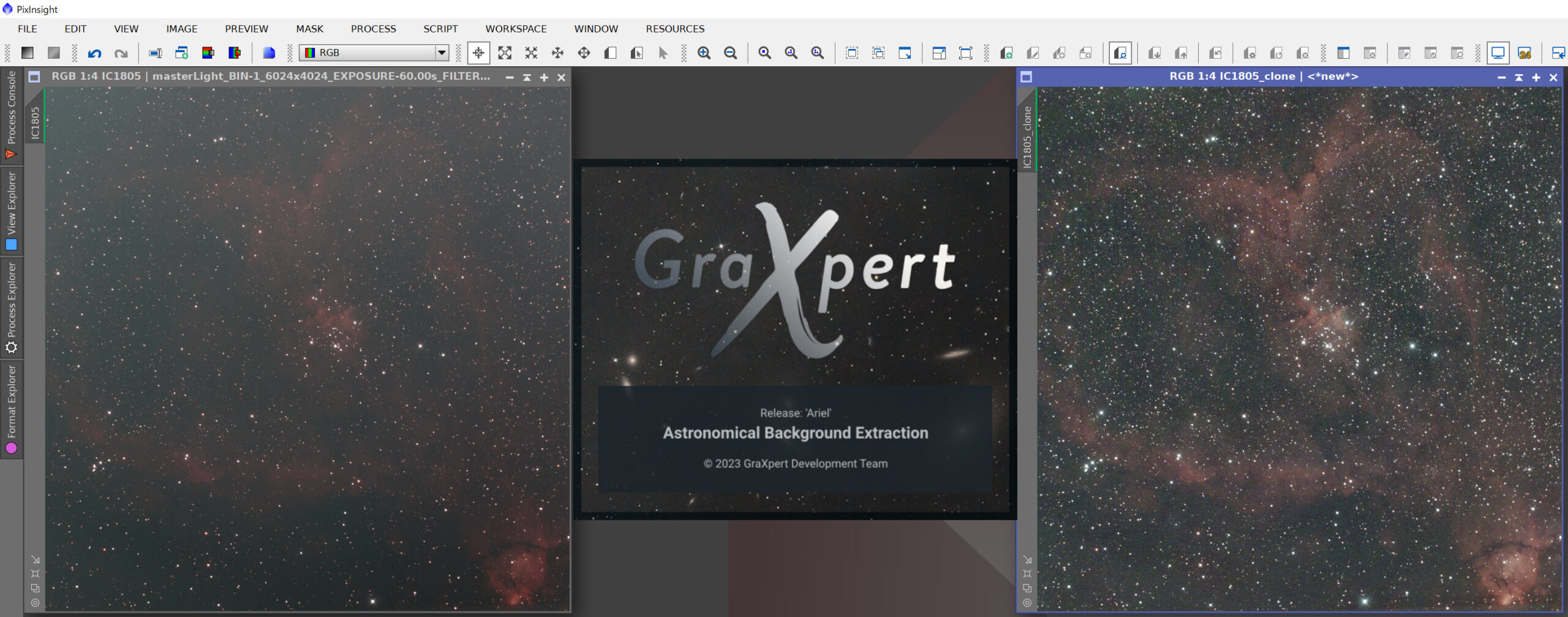Toggle the 24-bit screen LUT indicator
1568x617 pixels.
(x=1525, y=53)
